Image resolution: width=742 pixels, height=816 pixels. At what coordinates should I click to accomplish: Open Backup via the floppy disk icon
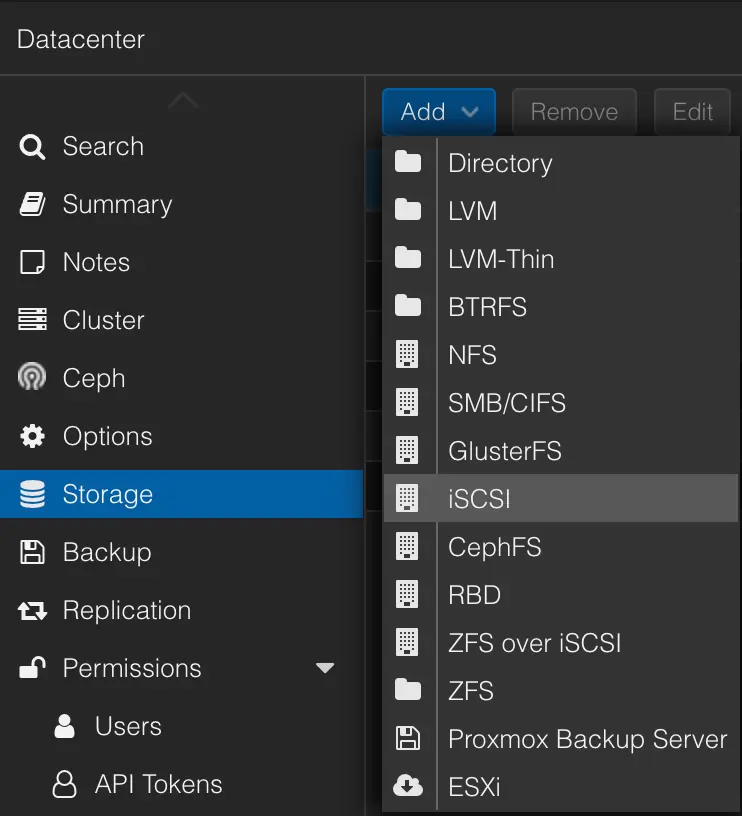31,552
